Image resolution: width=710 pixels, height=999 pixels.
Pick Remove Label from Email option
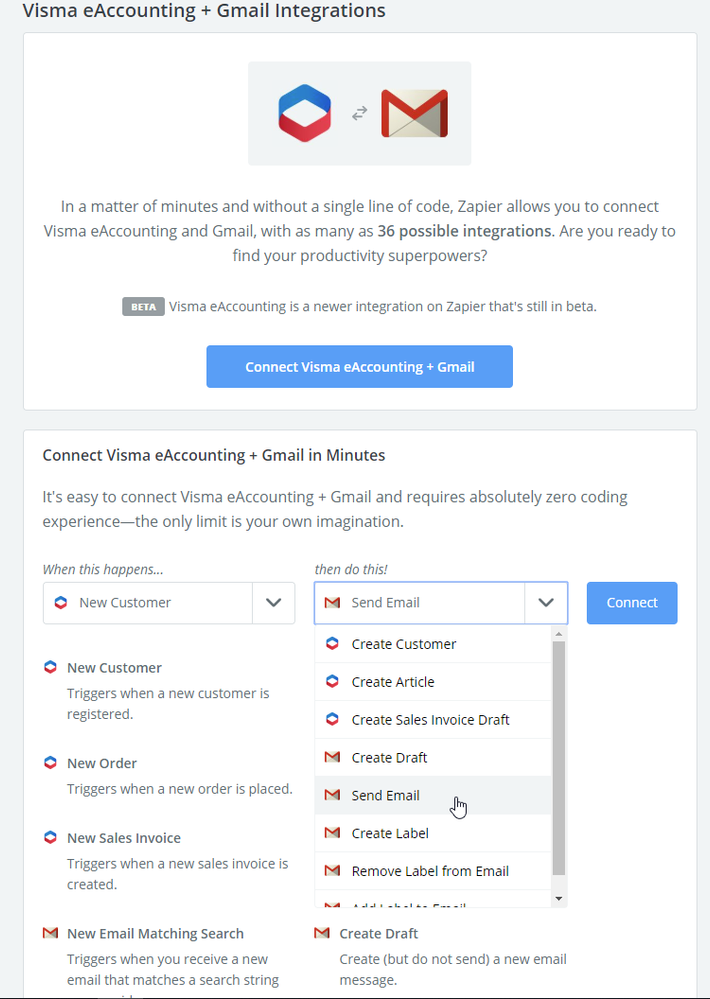coord(430,871)
